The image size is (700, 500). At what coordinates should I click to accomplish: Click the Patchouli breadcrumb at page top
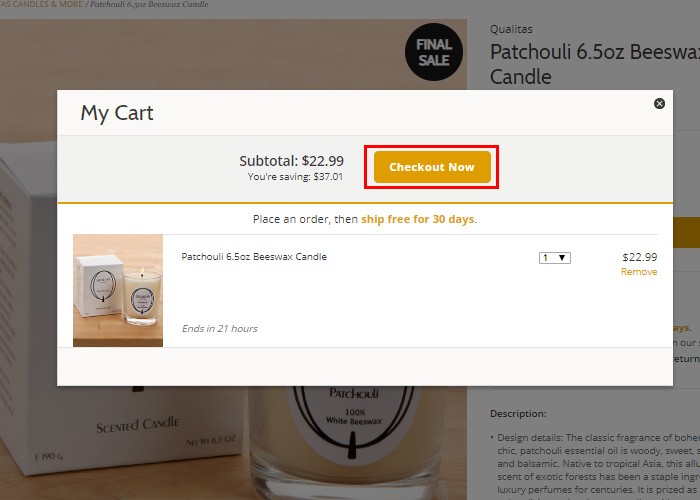tap(149, 6)
